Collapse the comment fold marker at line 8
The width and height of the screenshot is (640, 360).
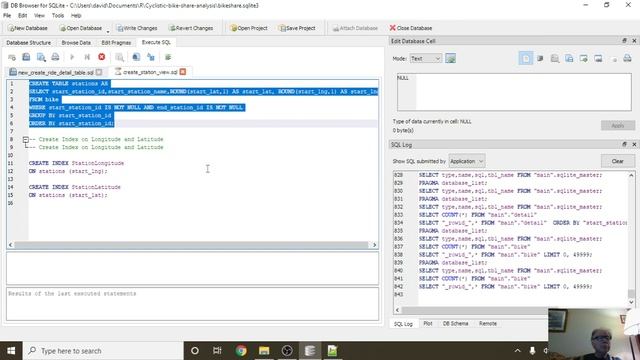(x=25, y=140)
